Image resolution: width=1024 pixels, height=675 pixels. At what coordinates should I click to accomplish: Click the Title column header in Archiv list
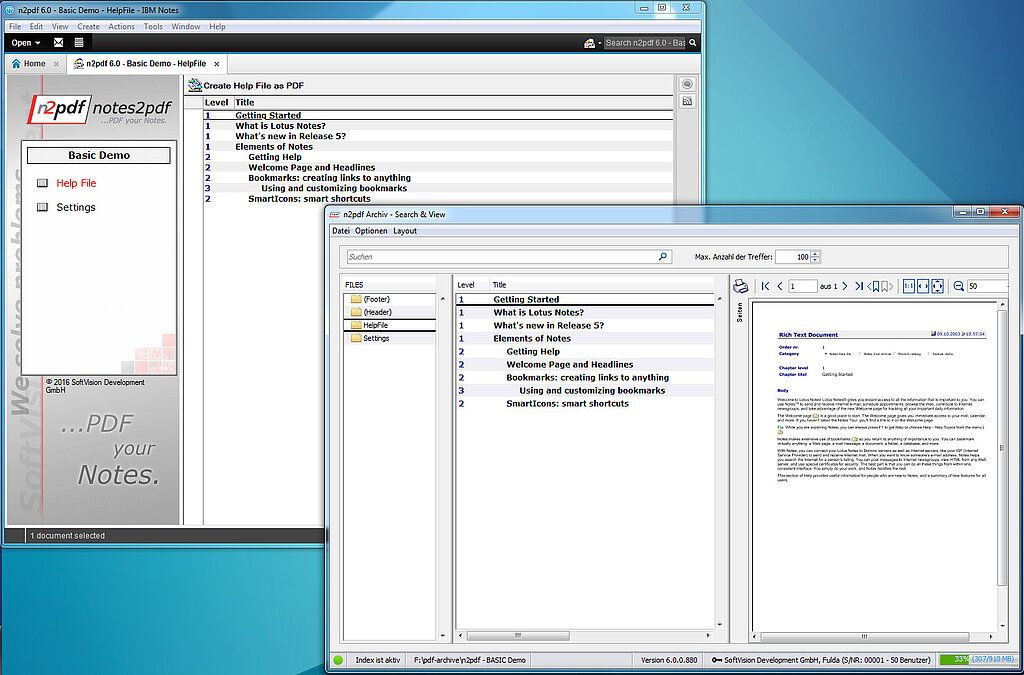point(499,285)
